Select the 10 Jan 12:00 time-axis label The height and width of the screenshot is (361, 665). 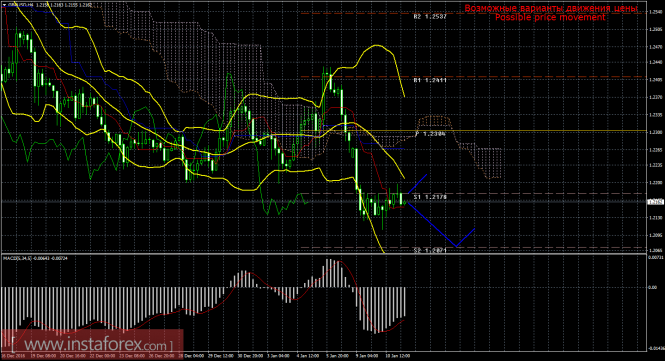[398, 356]
